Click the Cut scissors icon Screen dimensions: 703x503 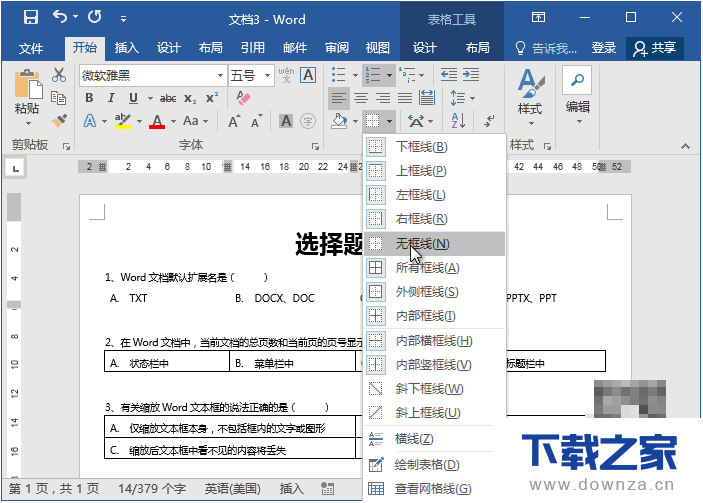point(59,75)
